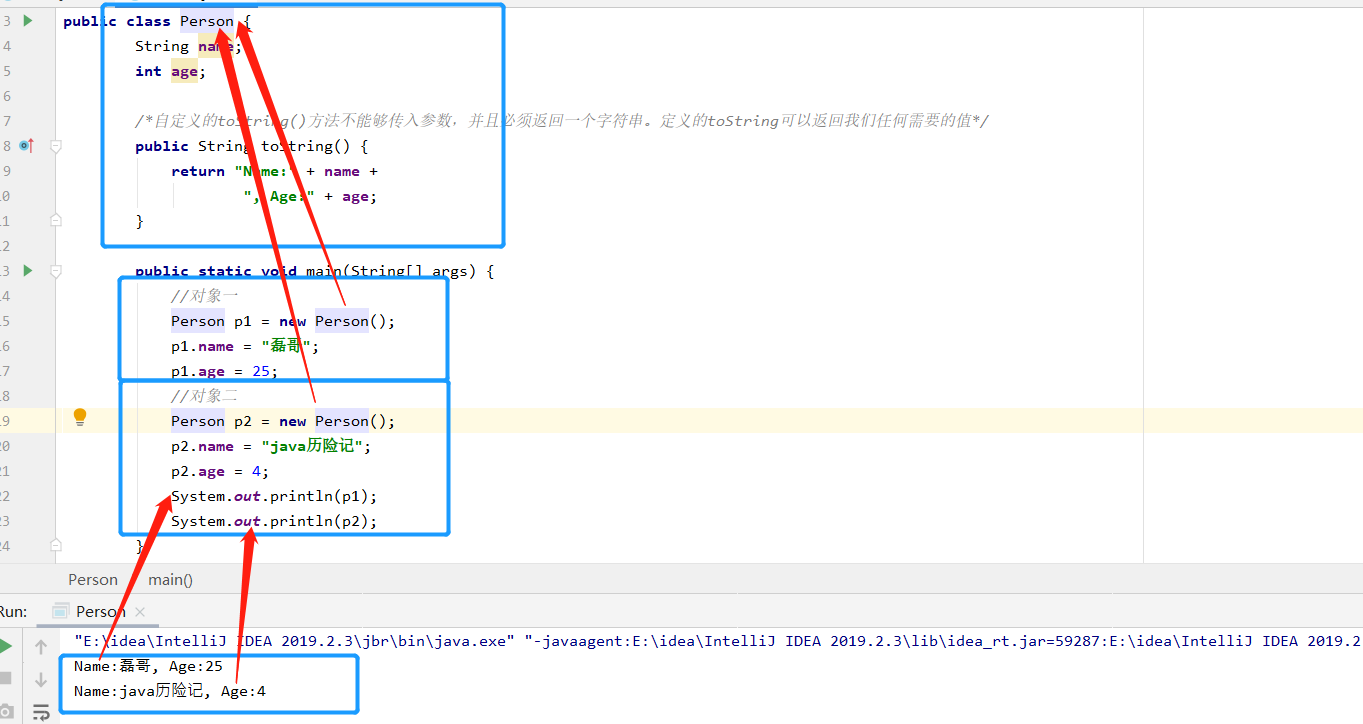
Task: Click the overrides-method gutter icon at toString
Action: 26,146
